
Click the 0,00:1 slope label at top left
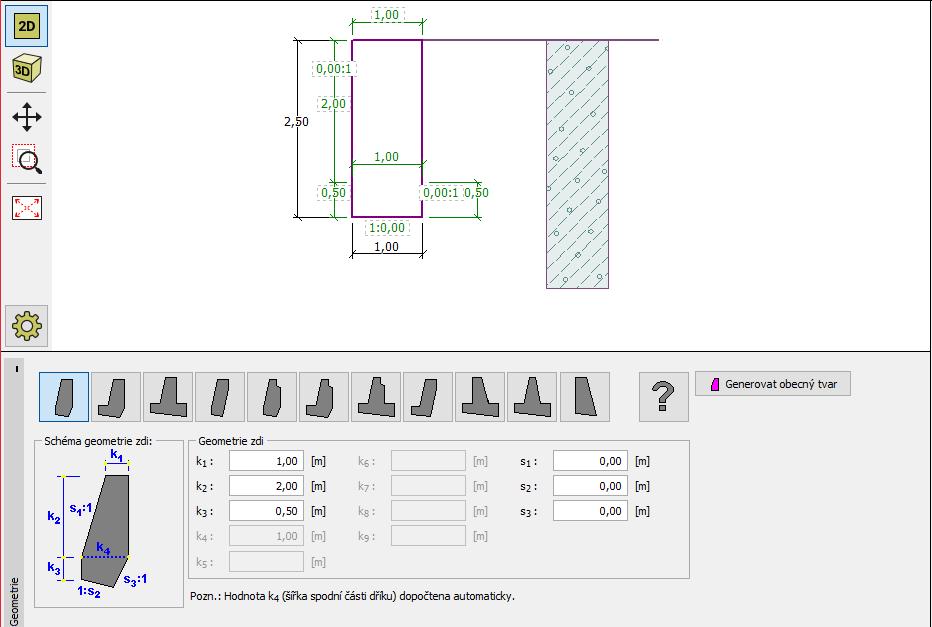(334, 69)
